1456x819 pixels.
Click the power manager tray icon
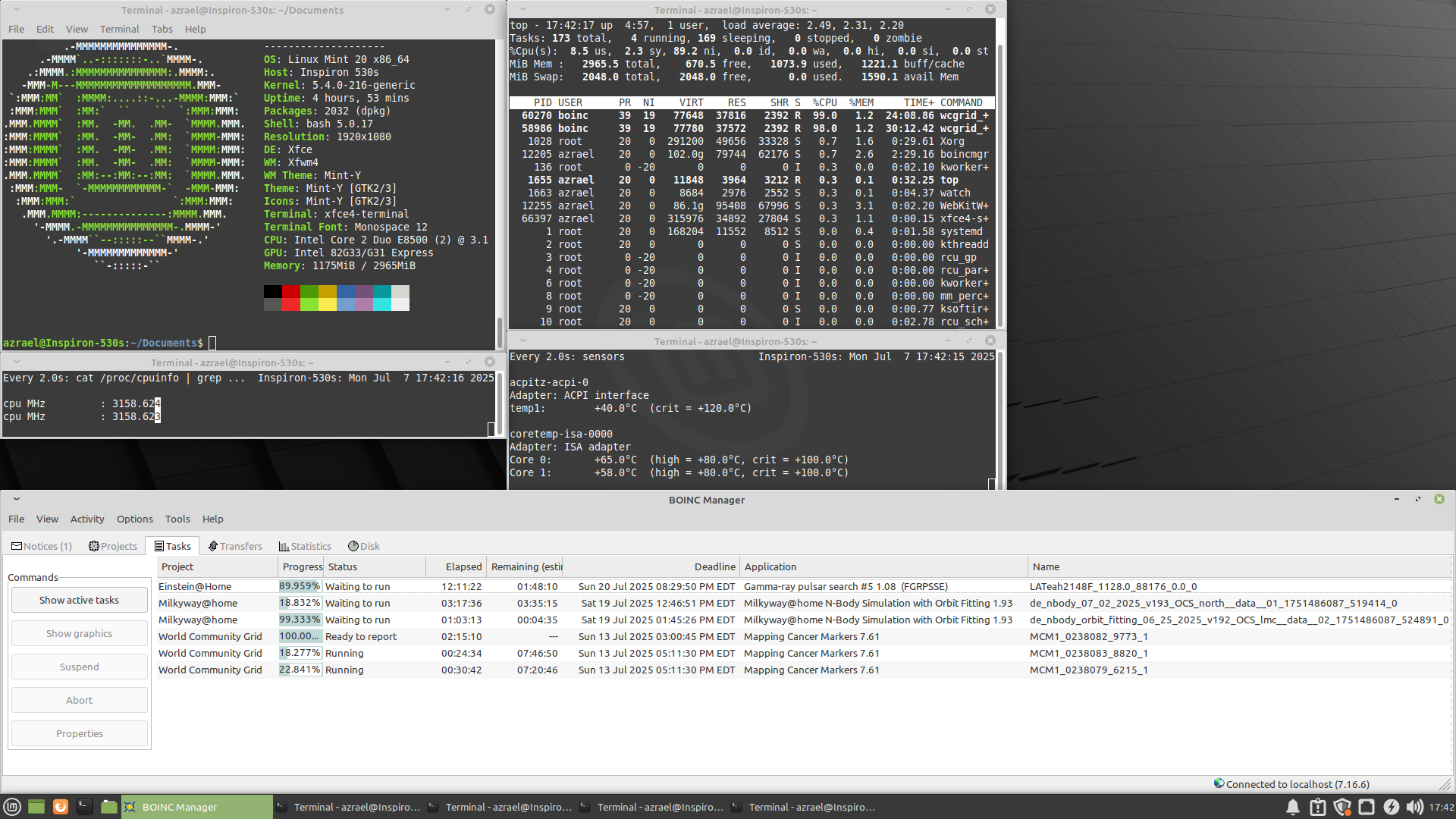[x=1391, y=807]
